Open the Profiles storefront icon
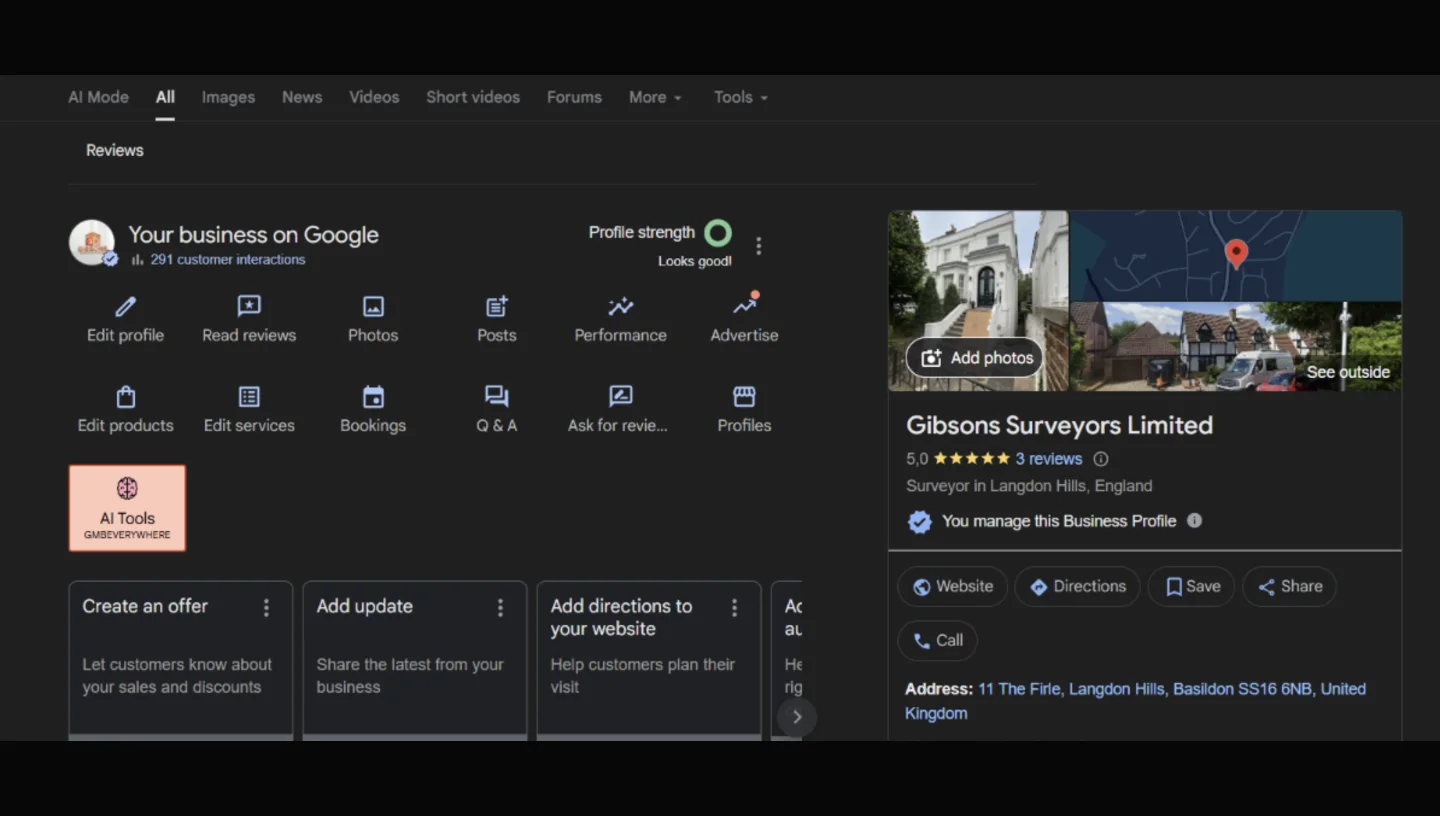1440x816 pixels. coord(744,396)
